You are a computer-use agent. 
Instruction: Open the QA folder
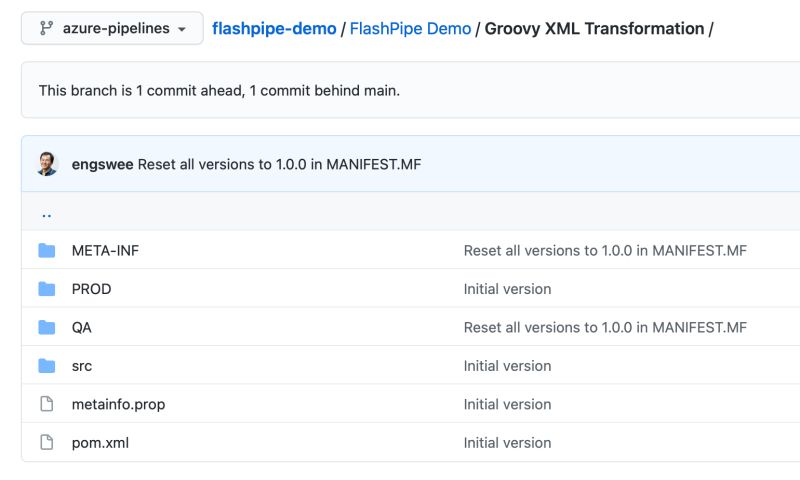click(x=82, y=327)
